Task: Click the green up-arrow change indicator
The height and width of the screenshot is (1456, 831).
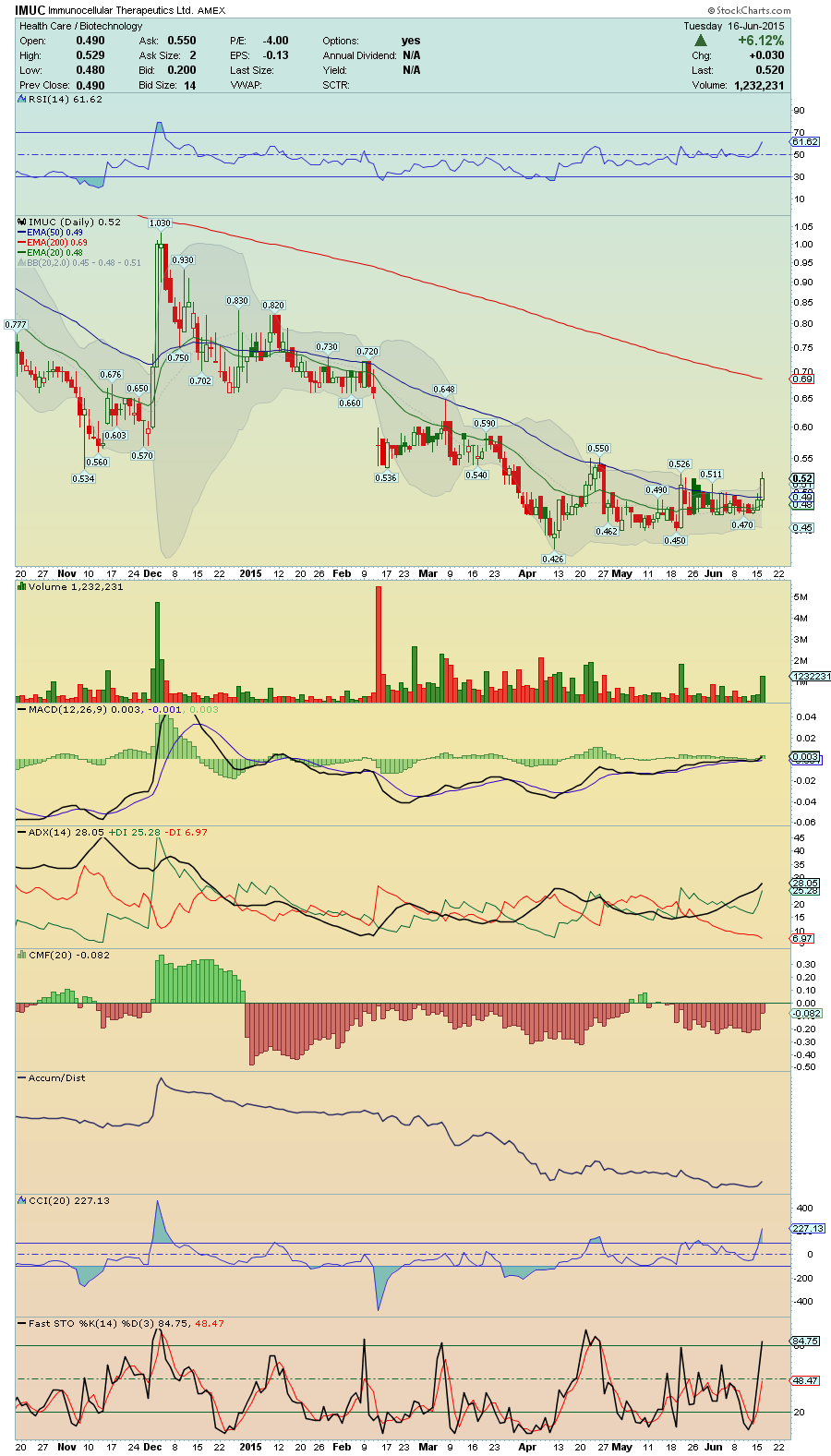Action: click(x=701, y=41)
